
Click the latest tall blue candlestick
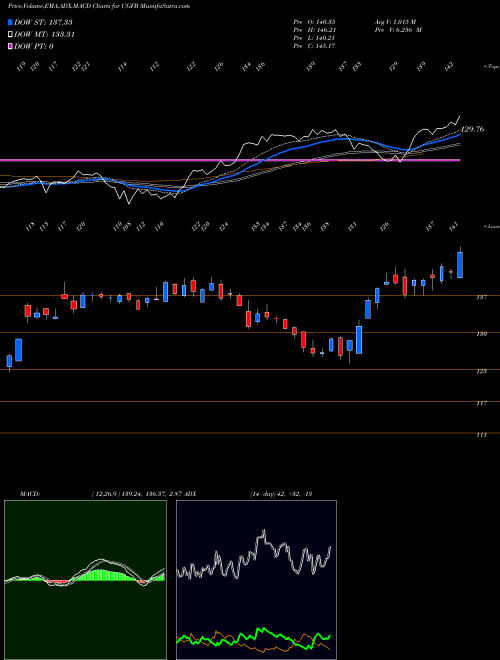coord(460,265)
